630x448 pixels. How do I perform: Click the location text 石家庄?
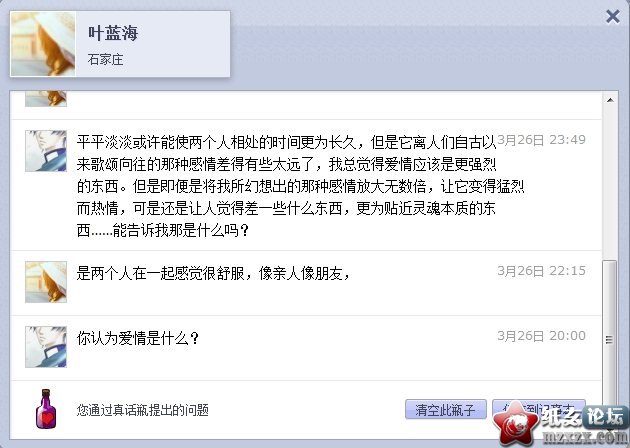[105, 59]
